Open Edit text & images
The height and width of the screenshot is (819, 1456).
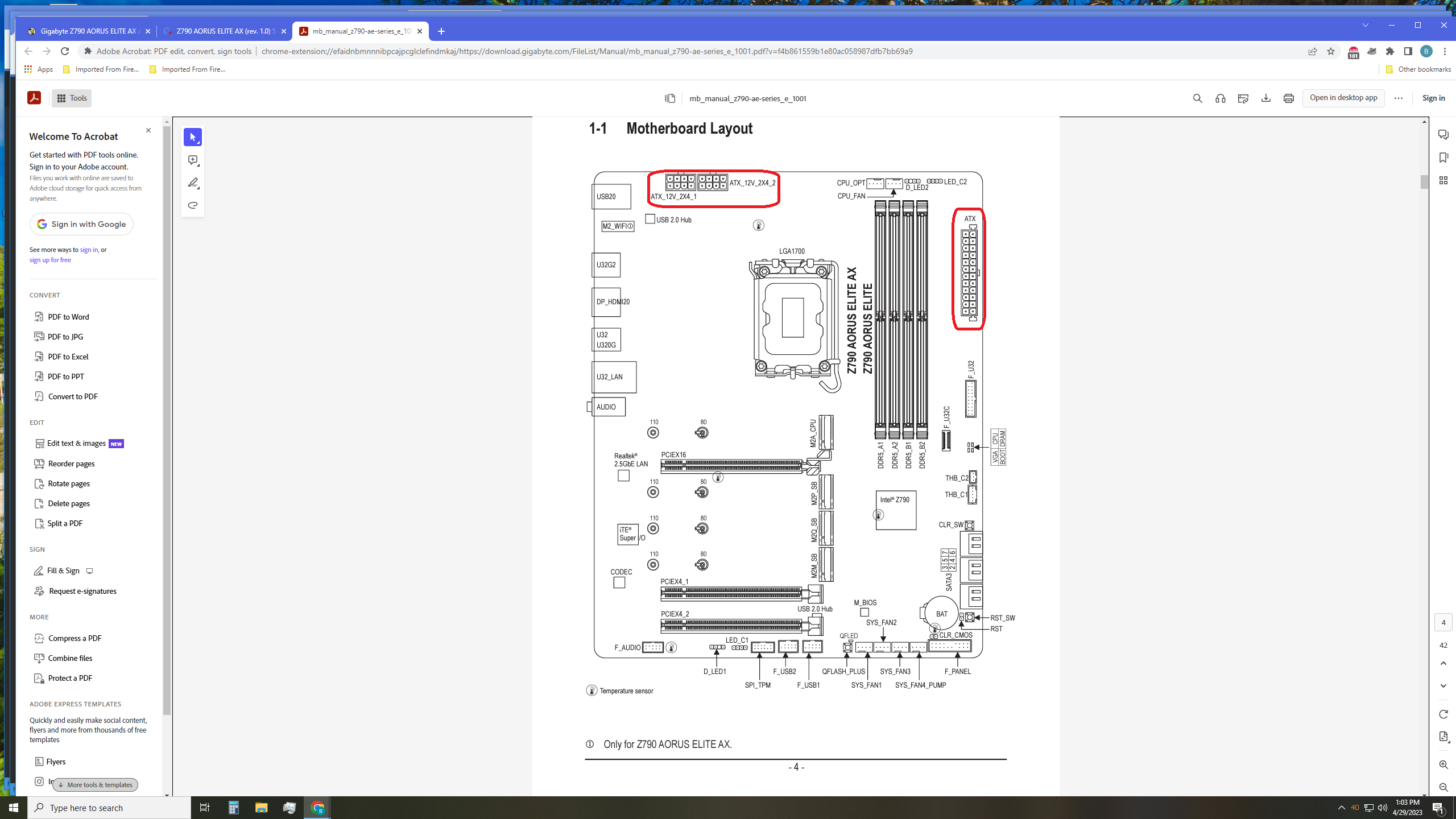(x=79, y=444)
